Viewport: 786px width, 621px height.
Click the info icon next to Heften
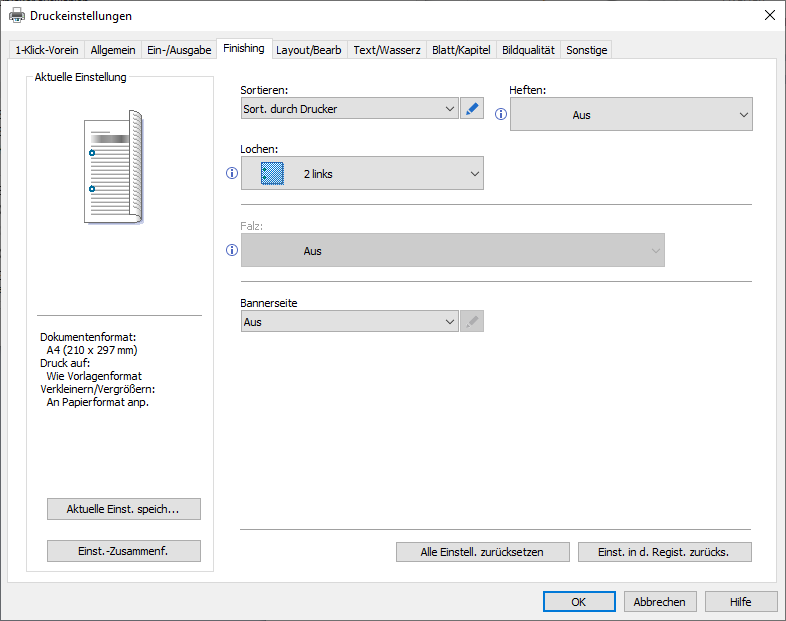click(501, 115)
